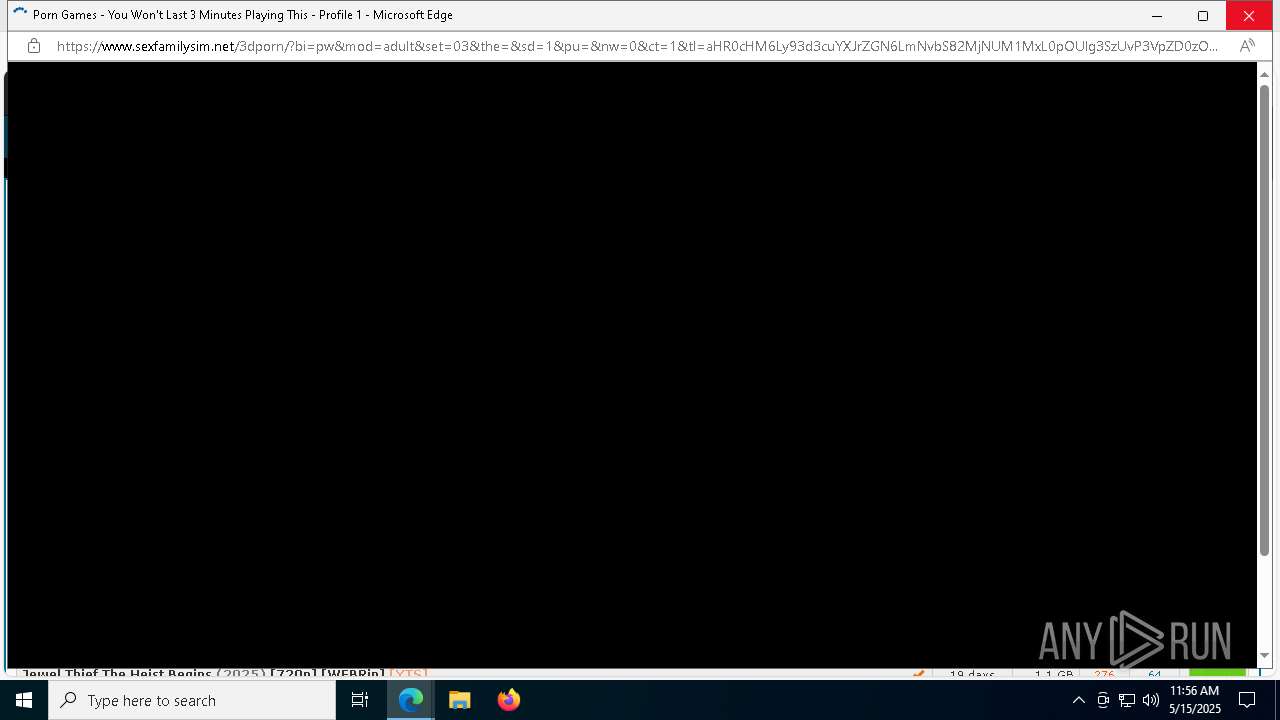Click the scrollbar up arrow
This screenshot has height=720, width=1280.
pyautogui.click(x=1264, y=75)
